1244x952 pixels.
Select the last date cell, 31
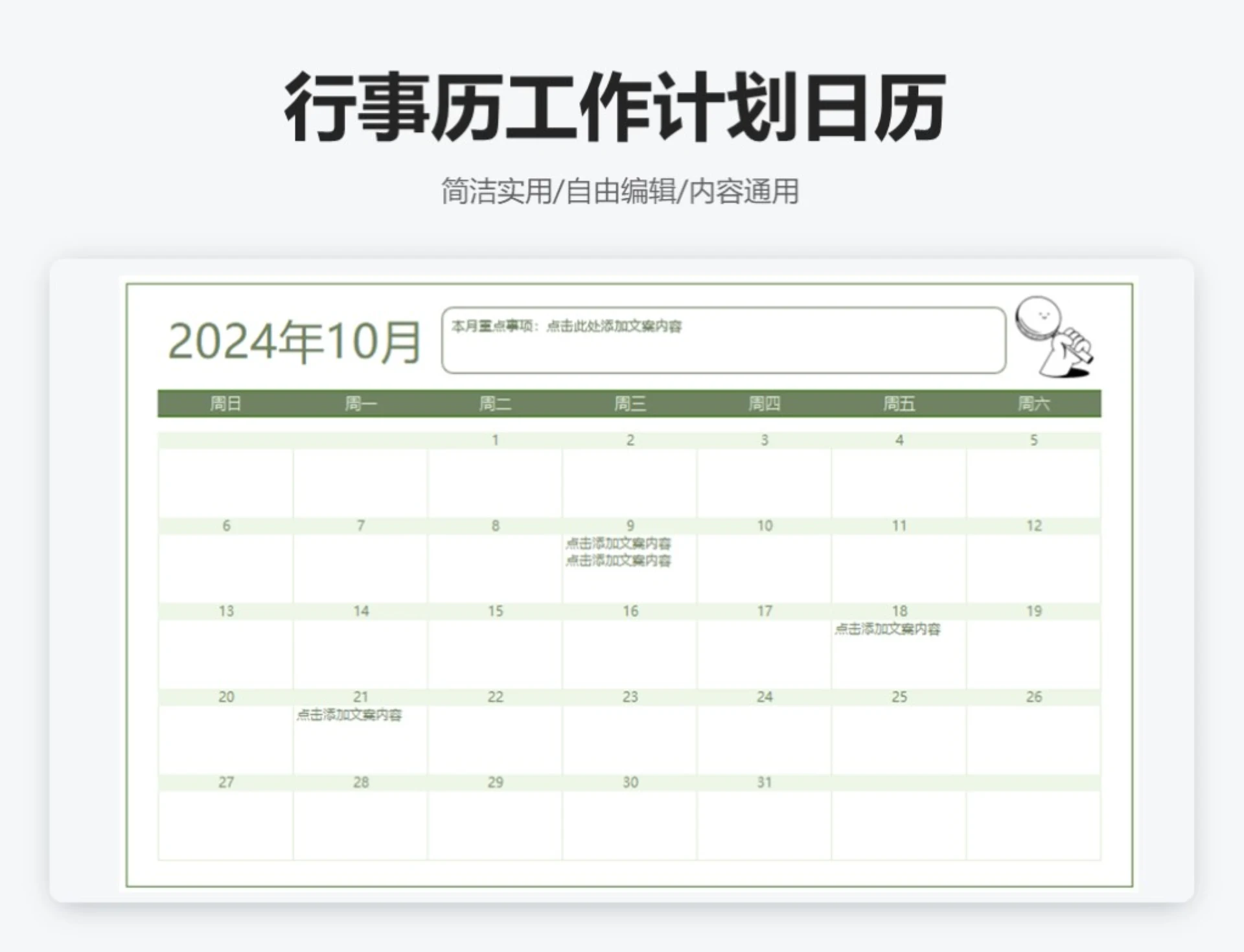(x=765, y=782)
